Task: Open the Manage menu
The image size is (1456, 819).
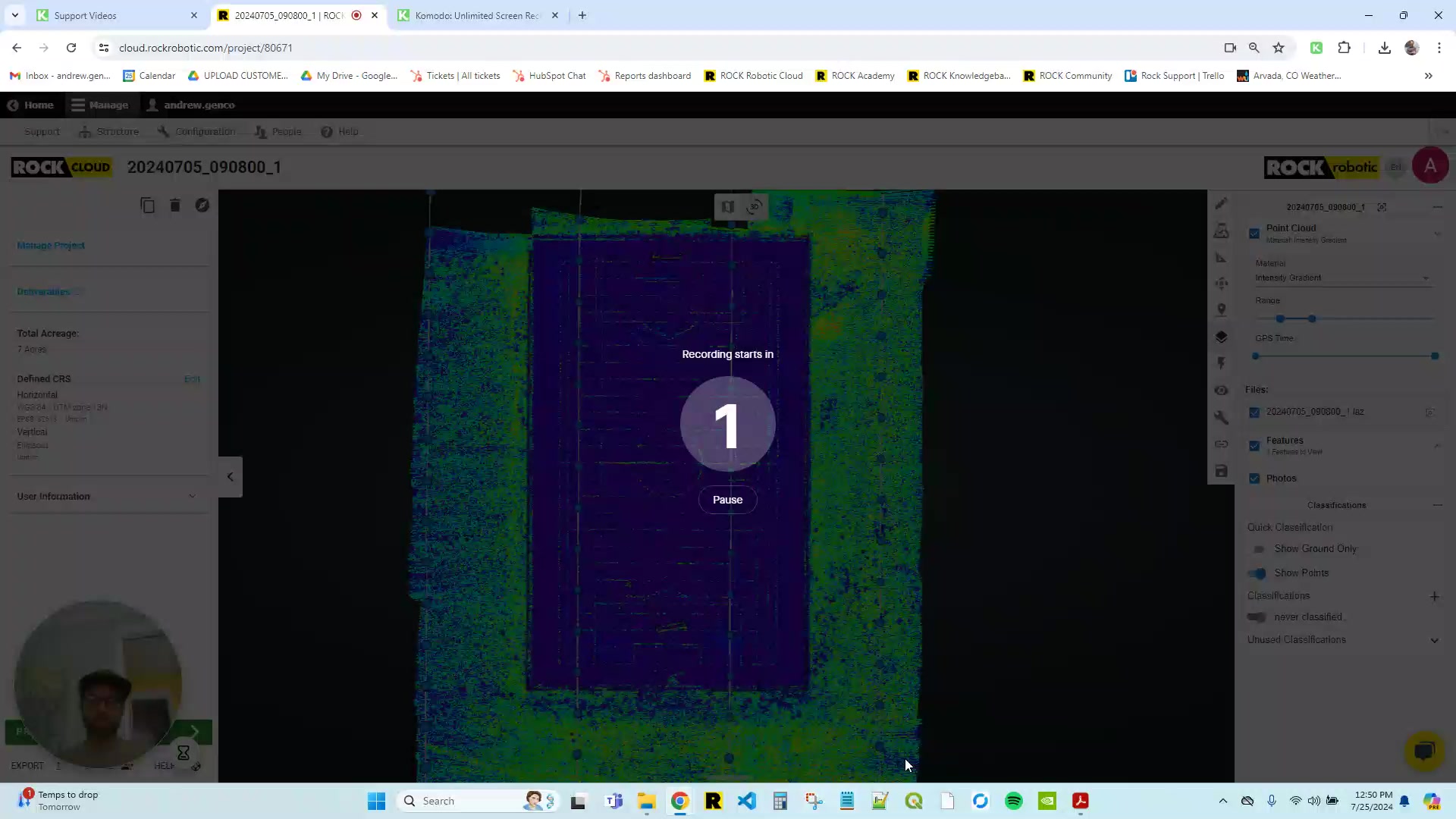Action: pos(100,105)
